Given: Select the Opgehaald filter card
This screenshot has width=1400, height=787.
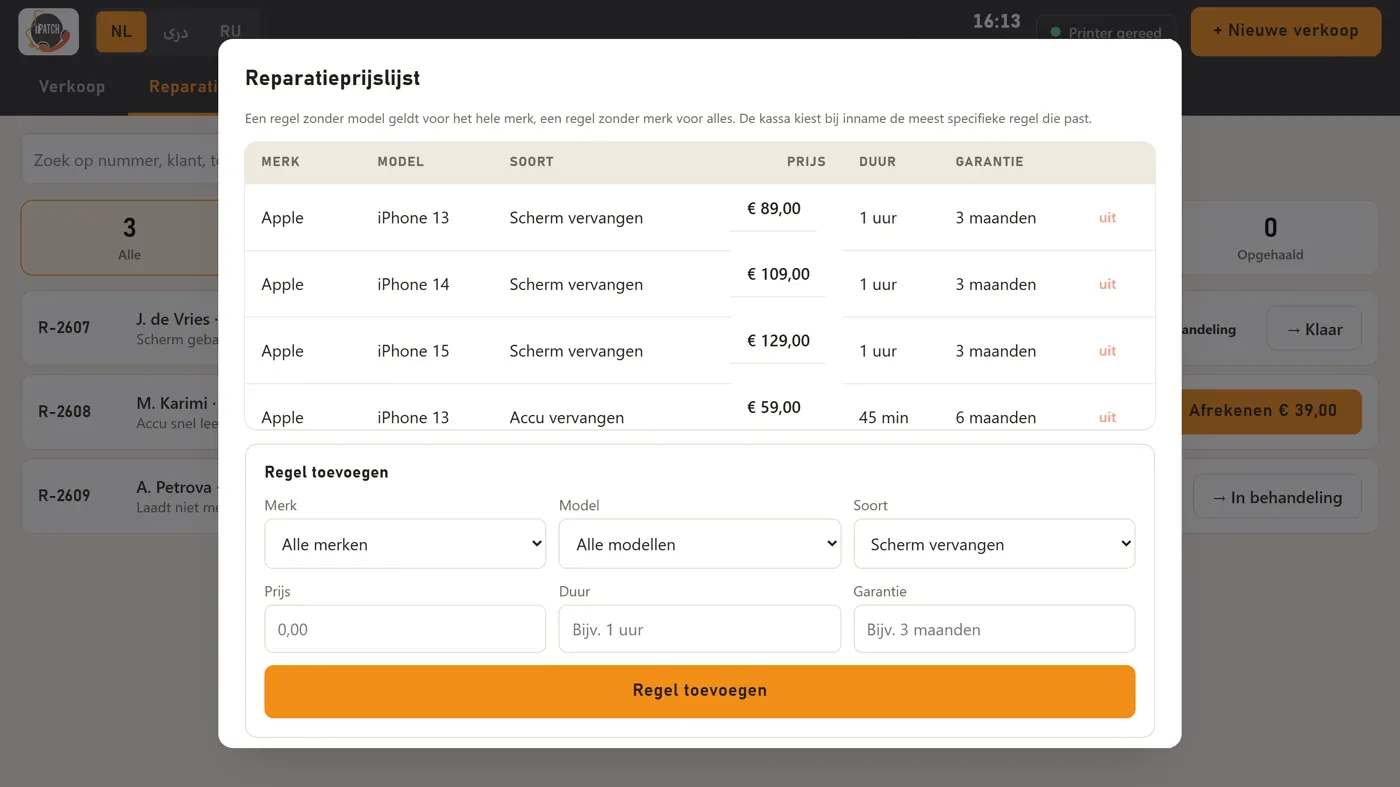Looking at the screenshot, I should coord(1270,238).
